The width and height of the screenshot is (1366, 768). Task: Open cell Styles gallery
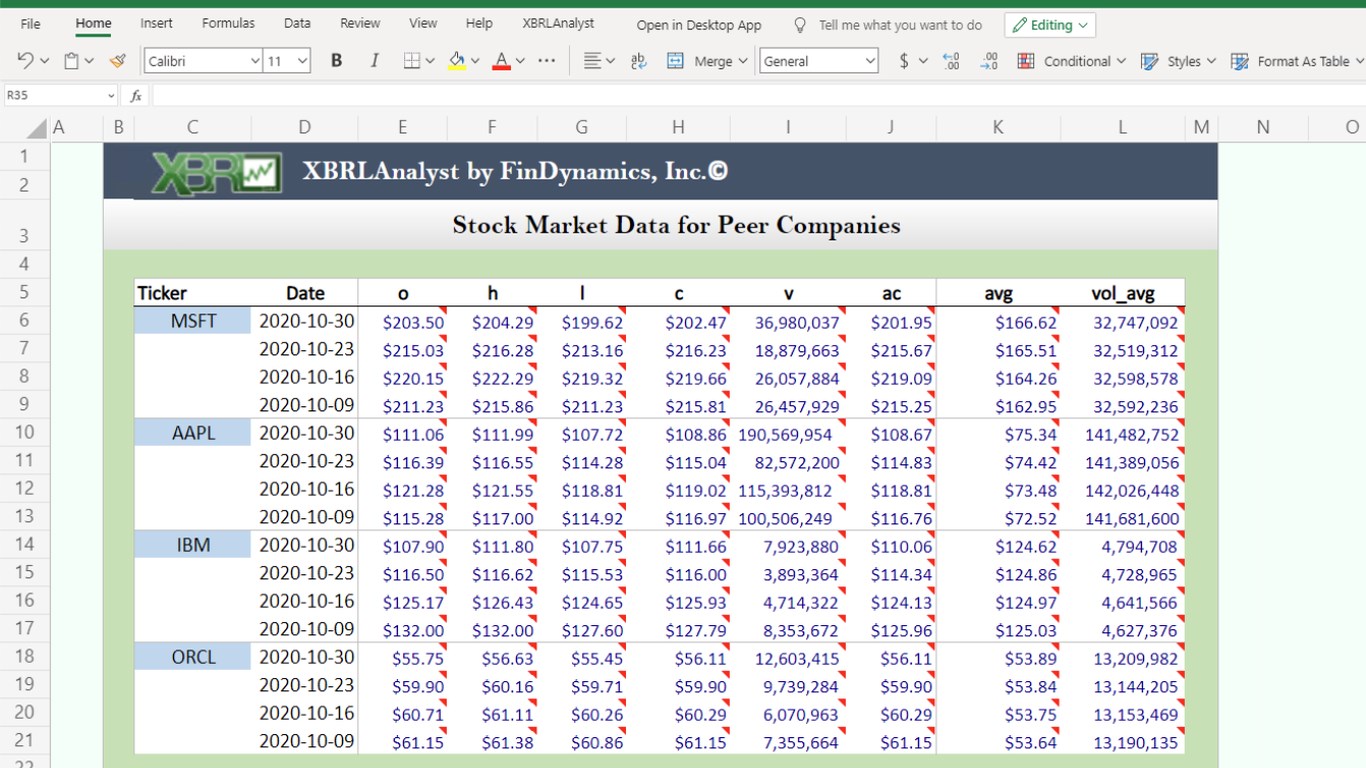pyautogui.click(x=1178, y=61)
